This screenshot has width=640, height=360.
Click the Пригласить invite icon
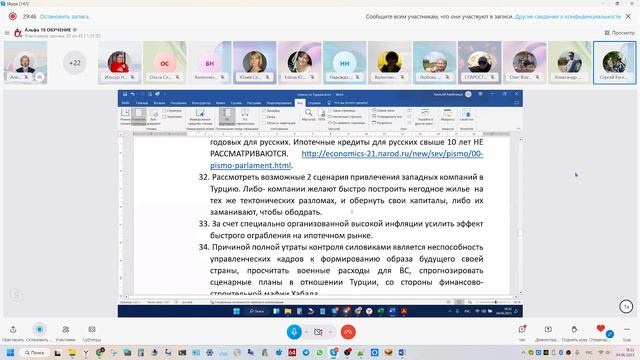[13, 329]
